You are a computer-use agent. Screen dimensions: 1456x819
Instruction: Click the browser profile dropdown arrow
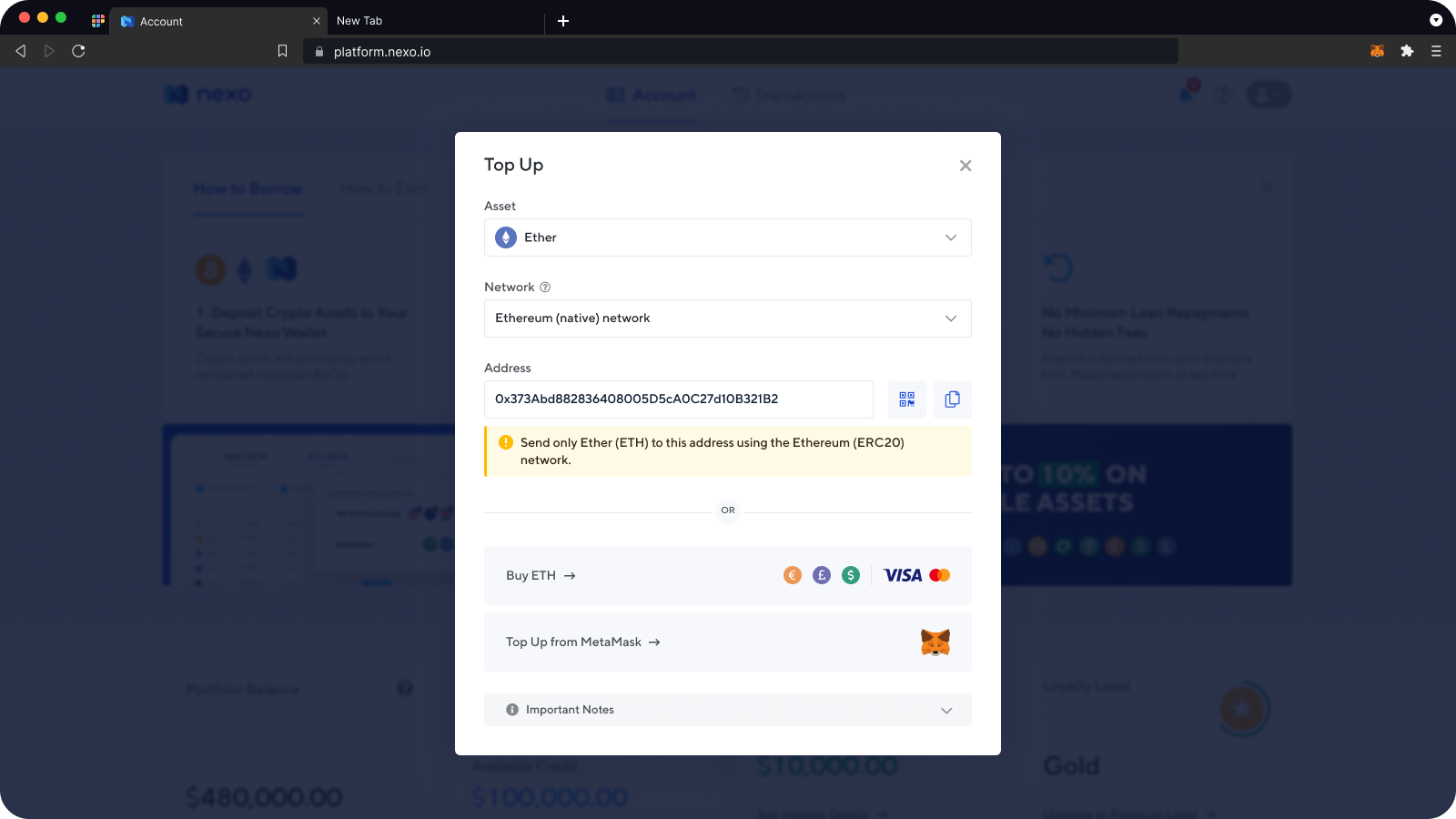(x=1436, y=20)
